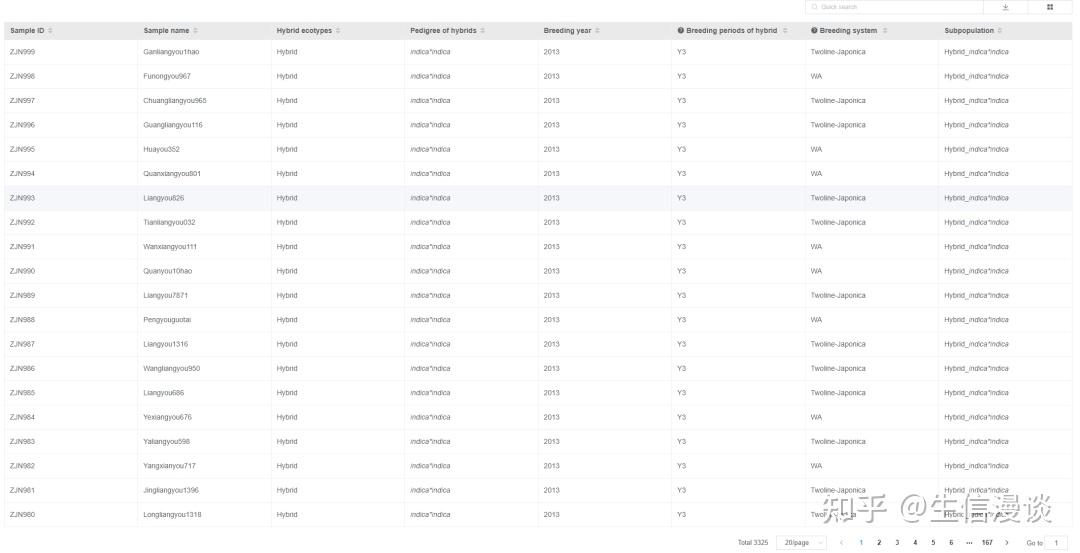Click help icon beside Breeding periods of hybrid
The width and height of the screenshot is (1080, 553).
pyautogui.click(x=681, y=31)
